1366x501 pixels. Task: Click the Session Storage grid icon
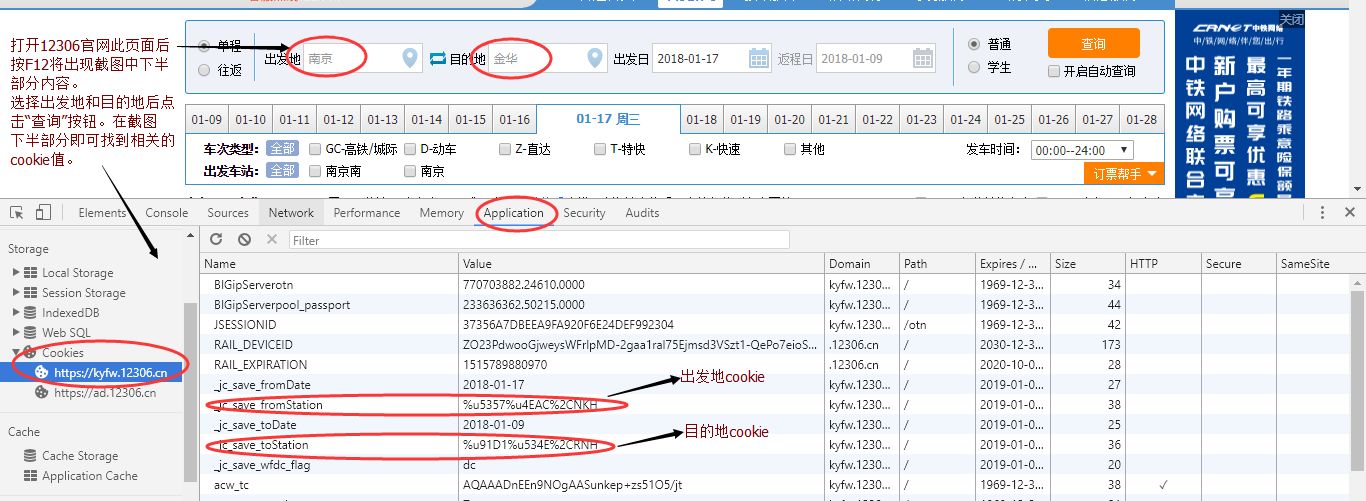pyautogui.click(x=32, y=293)
